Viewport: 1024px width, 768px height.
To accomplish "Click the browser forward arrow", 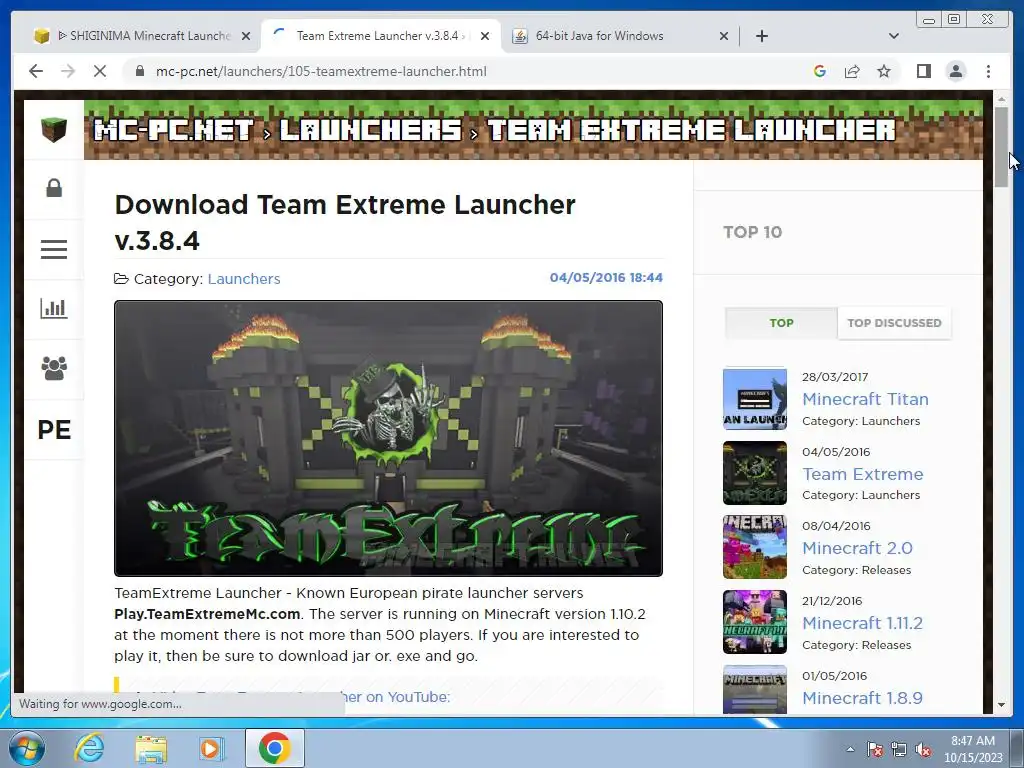I will coord(68,71).
